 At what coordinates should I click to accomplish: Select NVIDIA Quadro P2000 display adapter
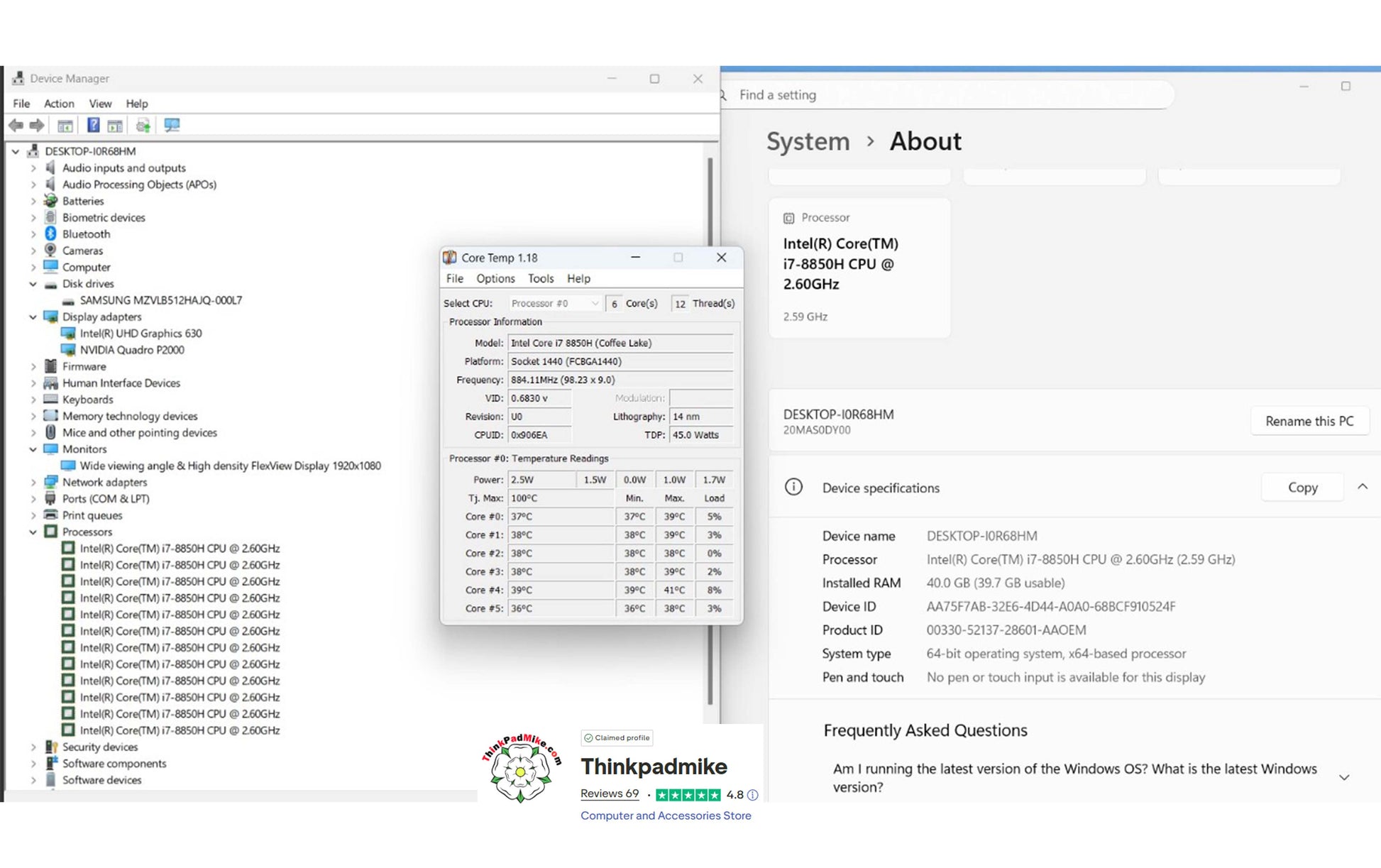[x=131, y=350]
